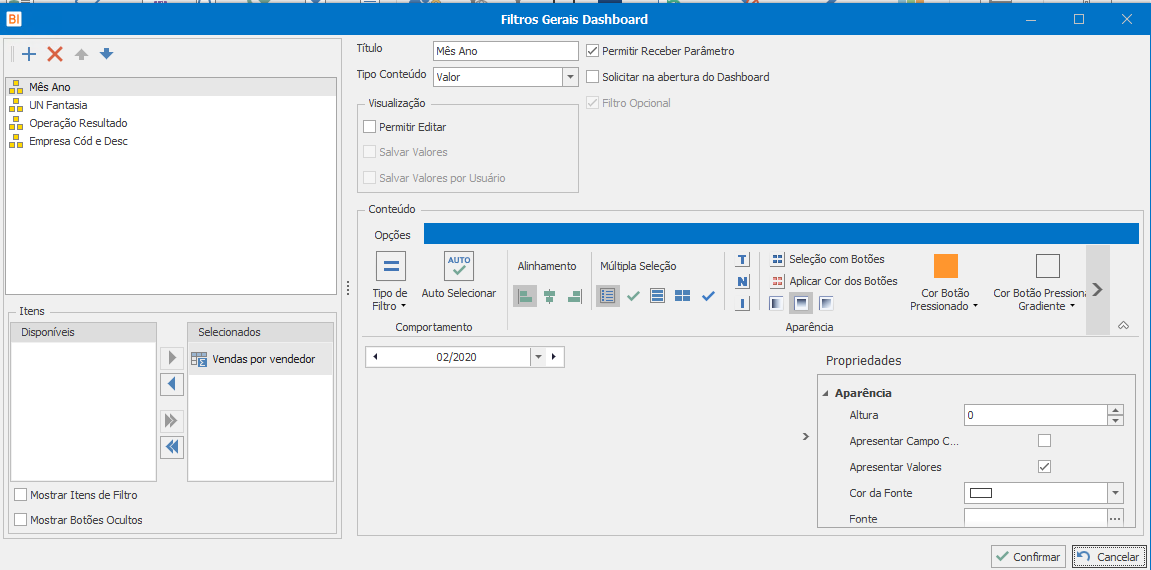Check Permitir Editar

click(x=370, y=127)
